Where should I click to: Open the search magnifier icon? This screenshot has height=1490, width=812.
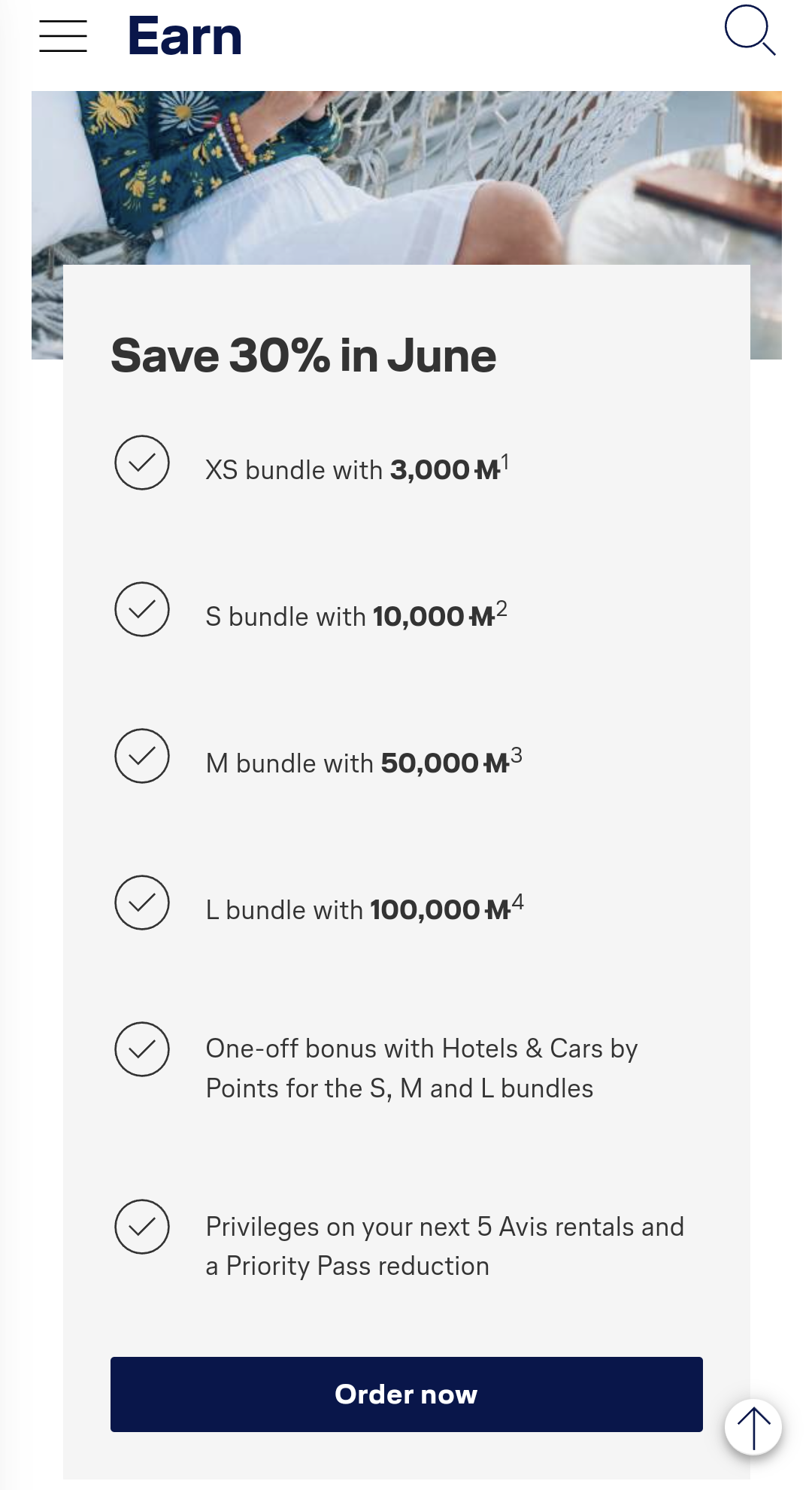coord(749,31)
